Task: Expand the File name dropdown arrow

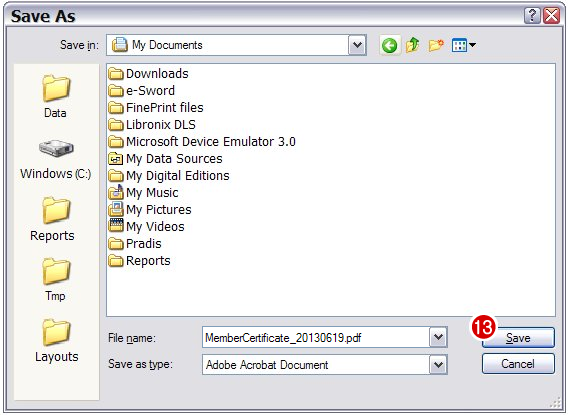Action: tap(438, 338)
